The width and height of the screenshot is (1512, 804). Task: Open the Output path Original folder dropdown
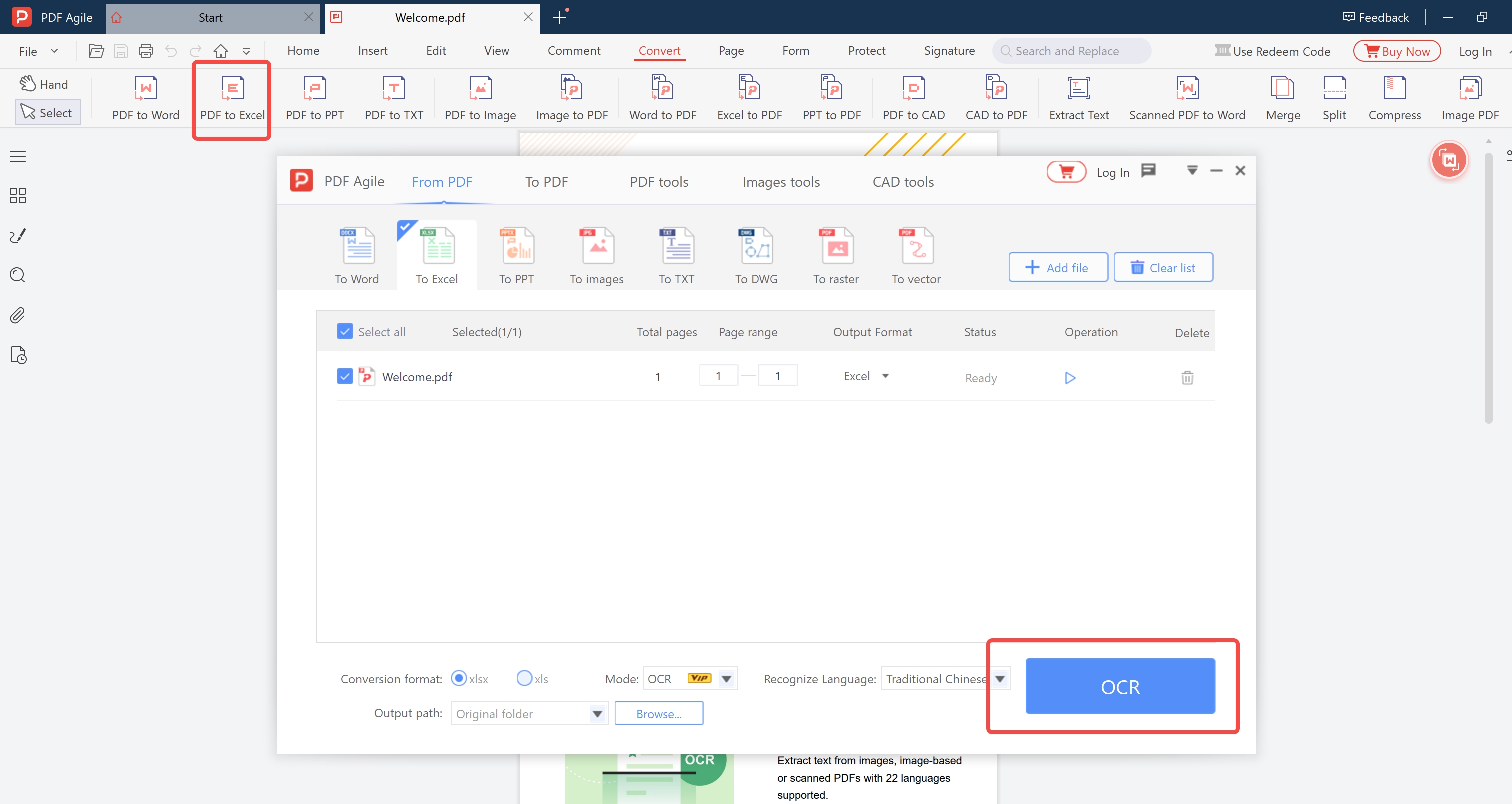click(529, 714)
